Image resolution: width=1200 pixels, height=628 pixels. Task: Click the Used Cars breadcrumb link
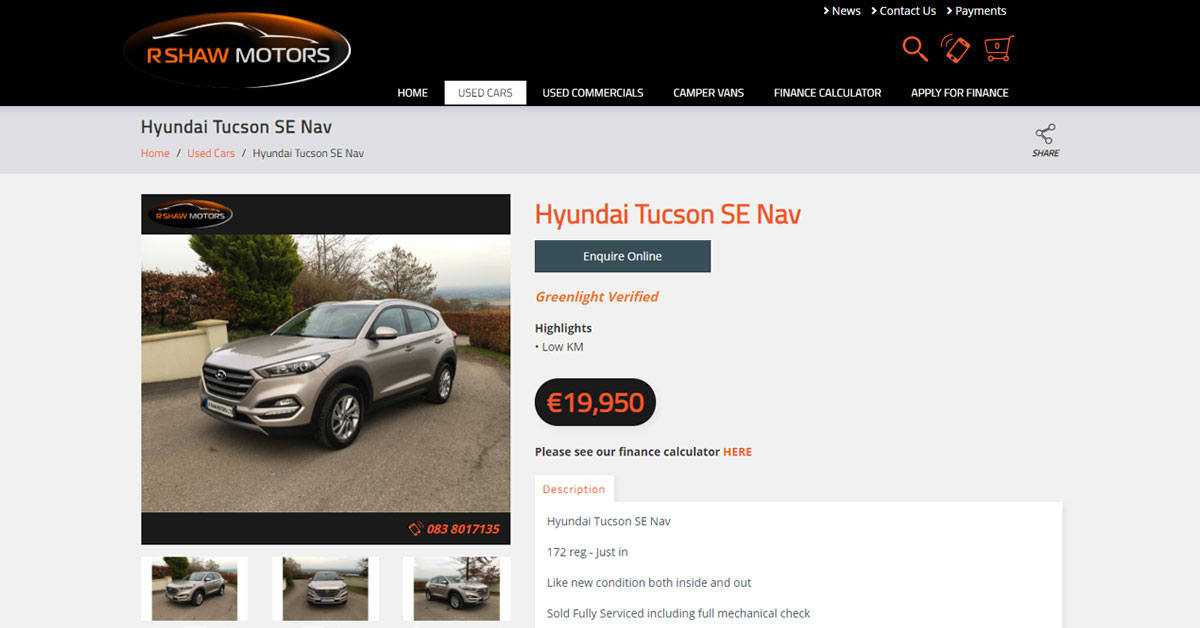211,153
